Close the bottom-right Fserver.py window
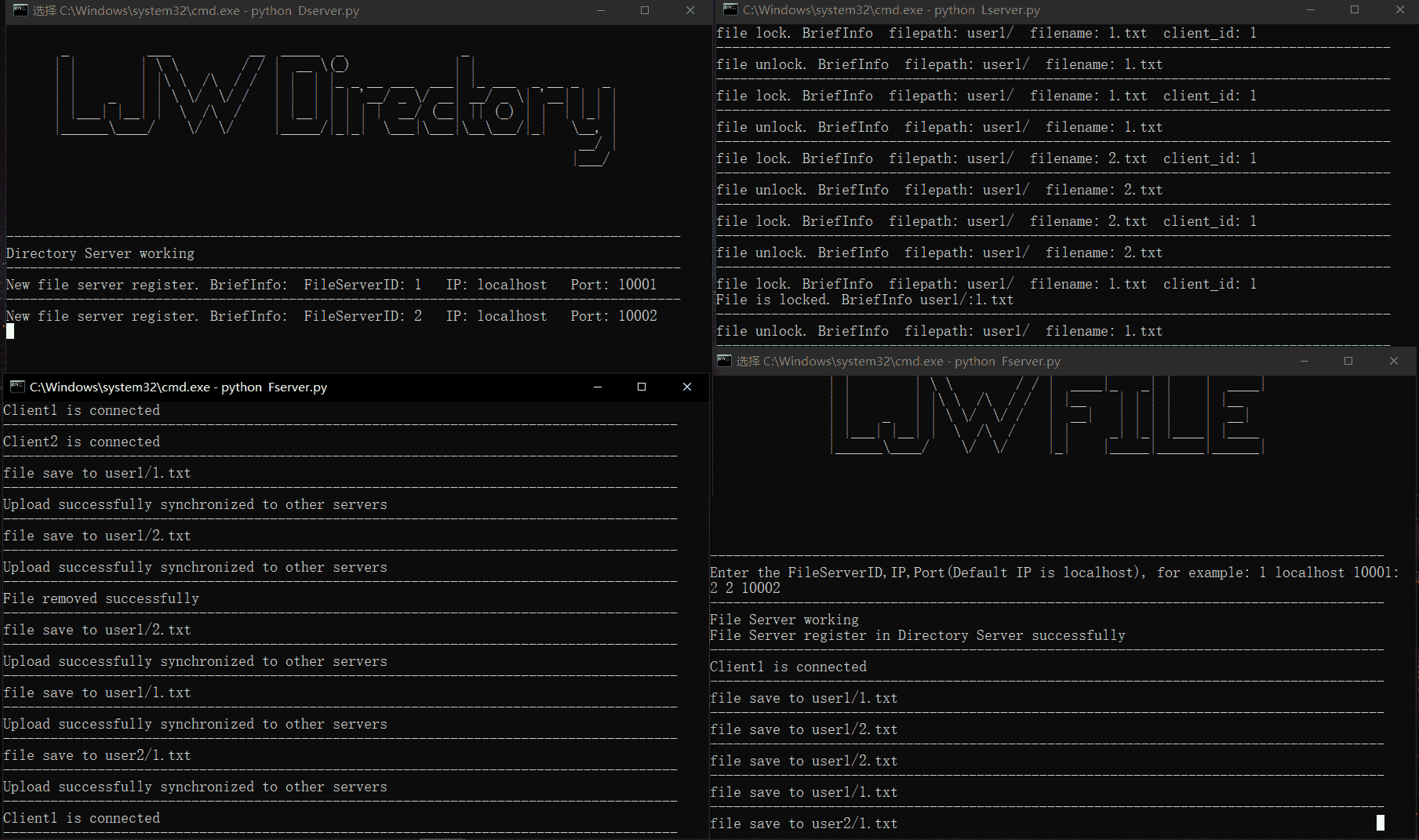Viewport: 1419px width, 840px height. (x=1394, y=361)
